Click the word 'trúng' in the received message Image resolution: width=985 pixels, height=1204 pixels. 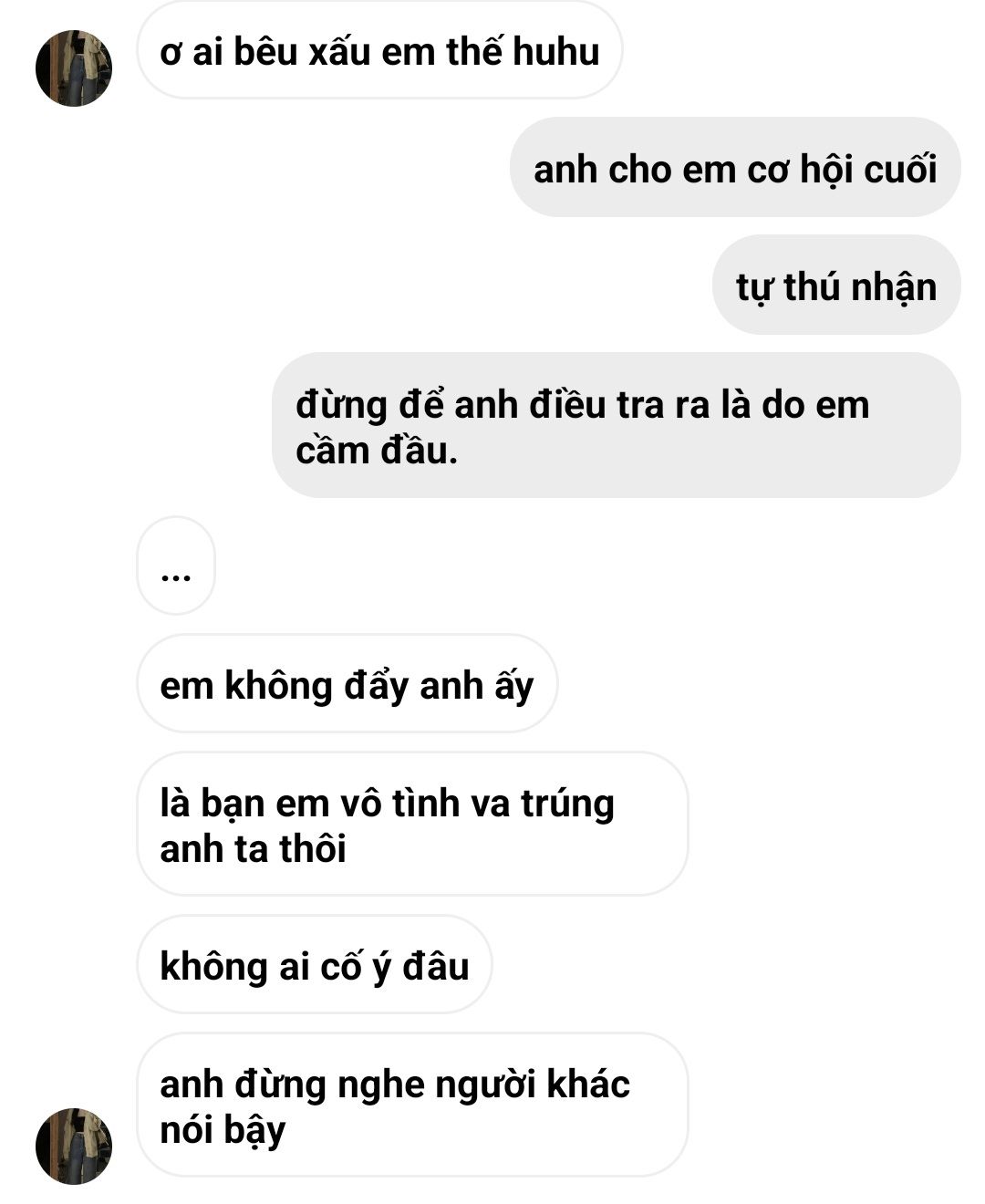pyautogui.click(x=567, y=804)
